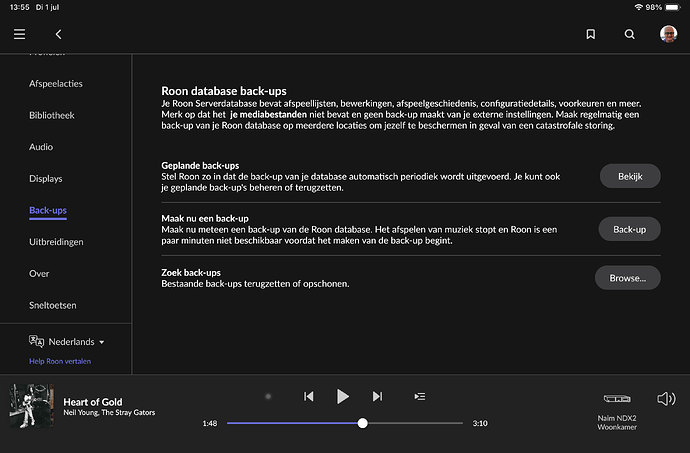Click the Zoek back-ups heading
690x453 pixels.
[191, 273]
